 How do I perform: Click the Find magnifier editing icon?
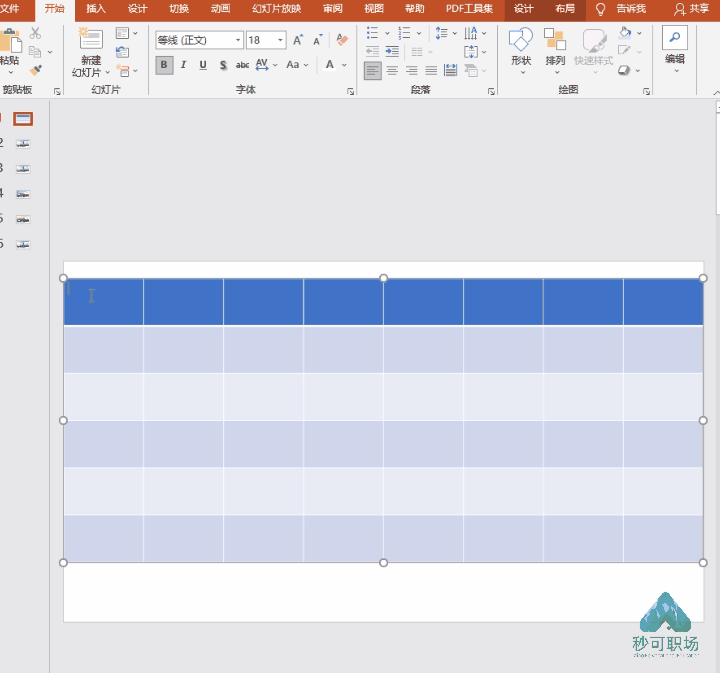(675, 38)
